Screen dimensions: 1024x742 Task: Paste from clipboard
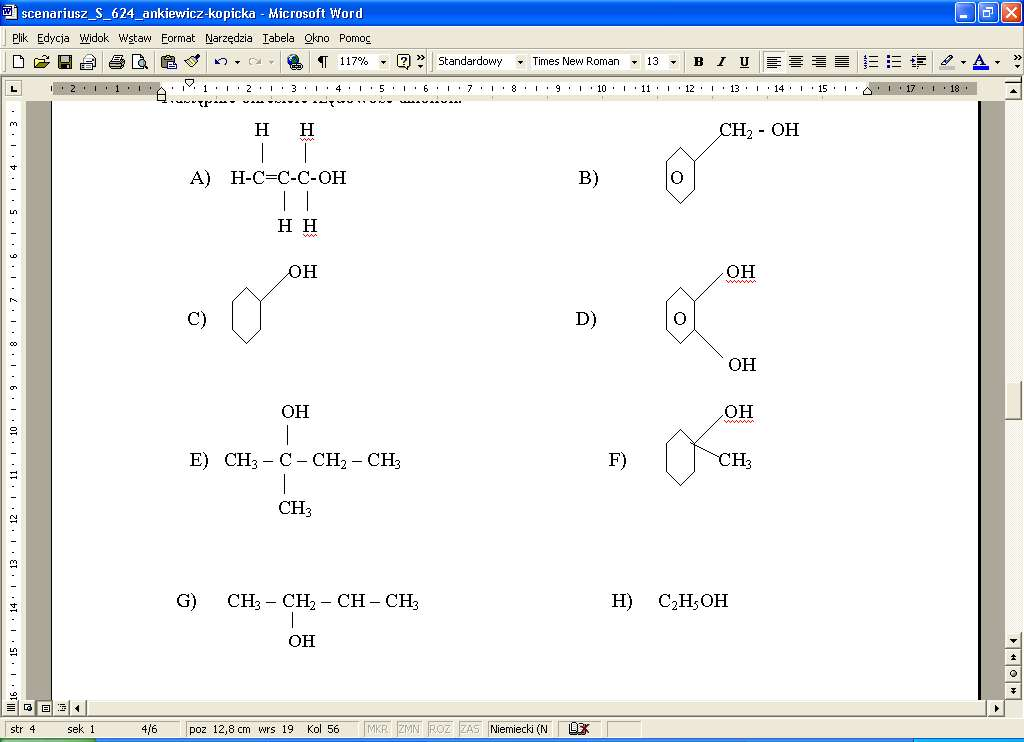pyautogui.click(x=168, y=61)
